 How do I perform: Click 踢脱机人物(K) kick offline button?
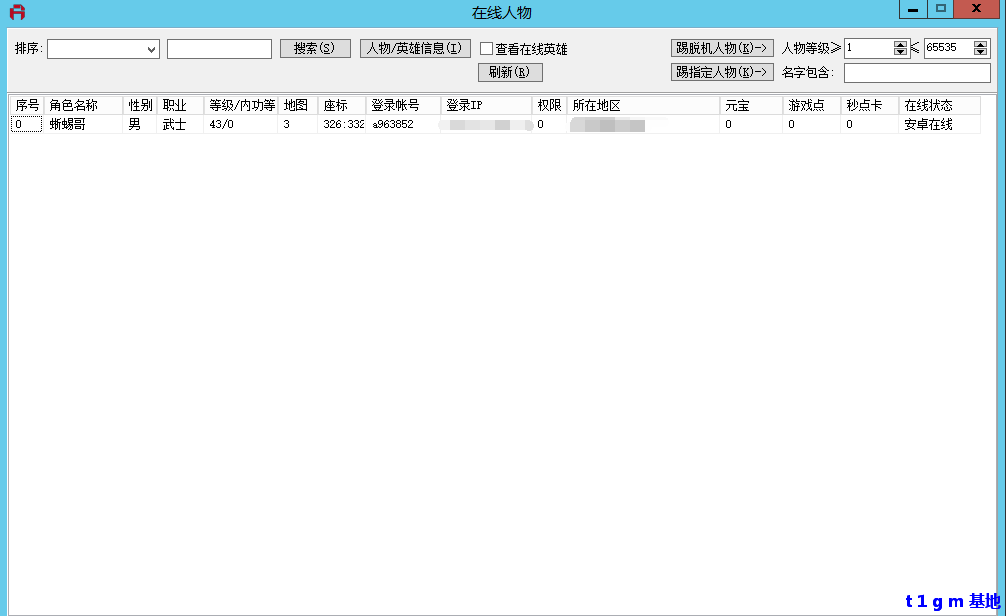pos(722,48)
